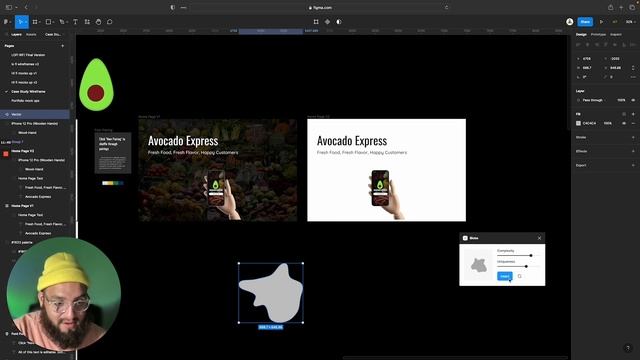This screenshot has width=640, height=360.
Task: Toggle constrain proportions link icon
Action: [633, 68]
